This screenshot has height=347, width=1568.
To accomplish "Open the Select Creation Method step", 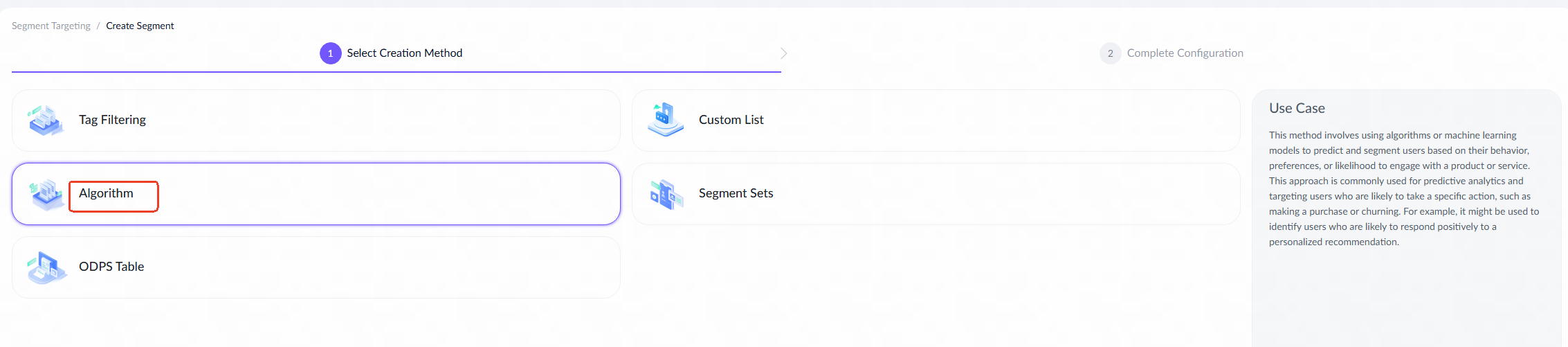I will 404,53.
